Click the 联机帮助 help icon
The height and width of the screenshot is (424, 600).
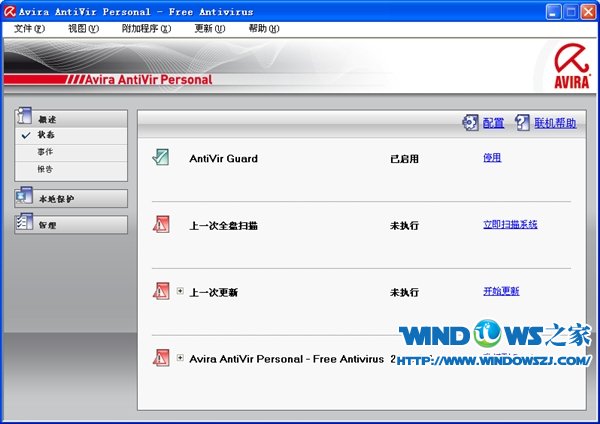point(523,122)
